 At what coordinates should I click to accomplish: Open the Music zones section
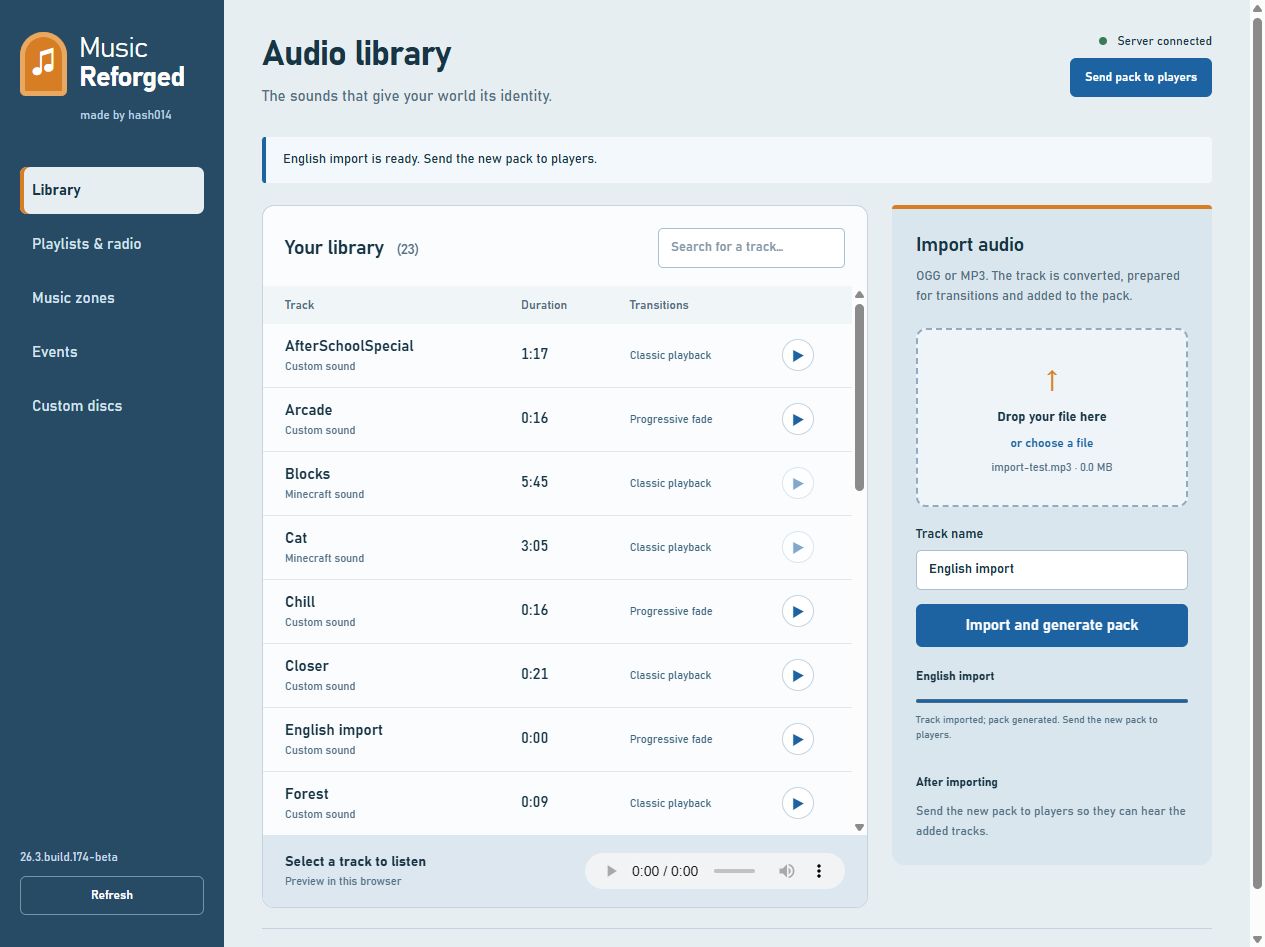coord(112,298)
